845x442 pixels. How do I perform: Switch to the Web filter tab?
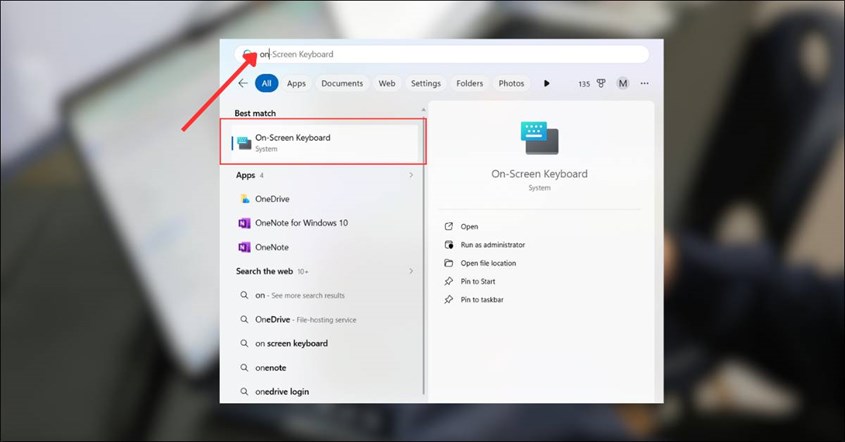click(x=386, y=83)
